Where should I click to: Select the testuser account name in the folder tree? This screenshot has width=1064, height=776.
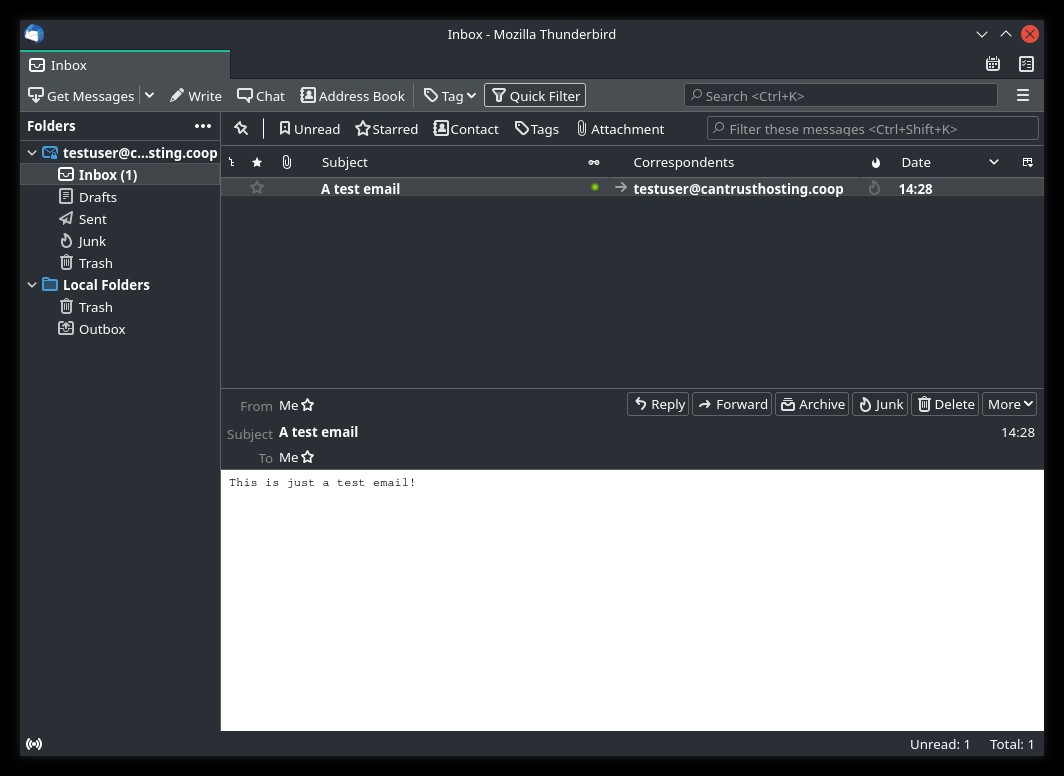140,153
